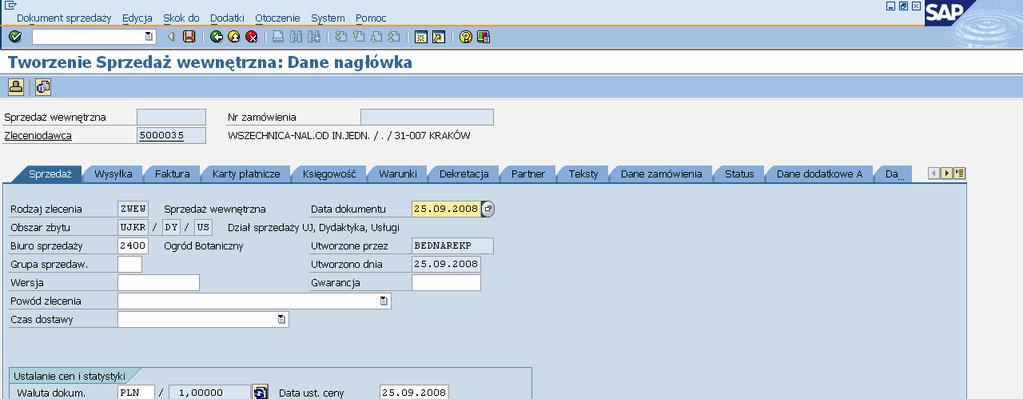
Task: Exit with the yellow up-arrow icon
Action: pos(234,37)
